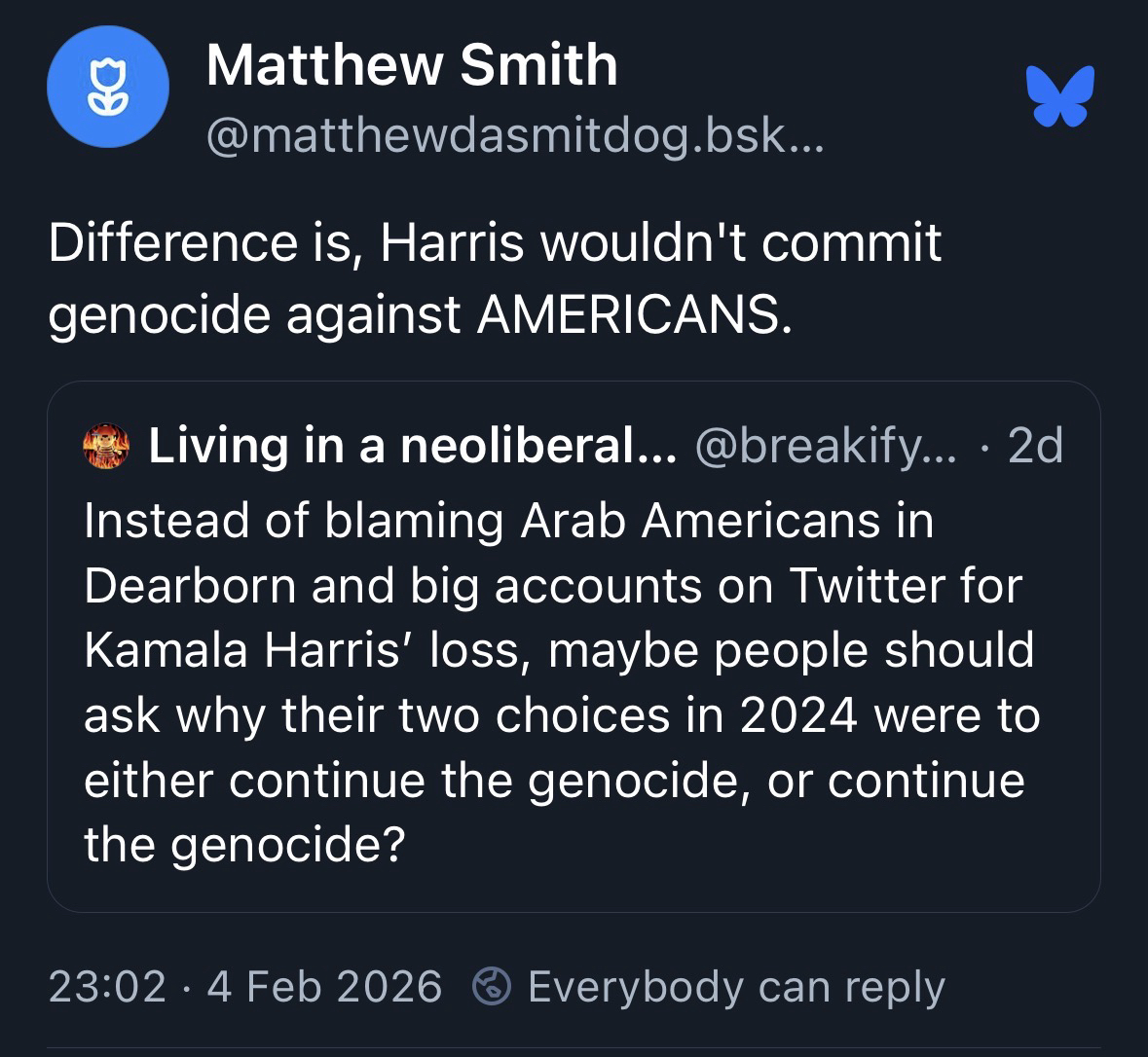Click the blue Bluesky butterfly logo
This screenshot has width=1148, height=1057.
click(x=1060, y=96)
